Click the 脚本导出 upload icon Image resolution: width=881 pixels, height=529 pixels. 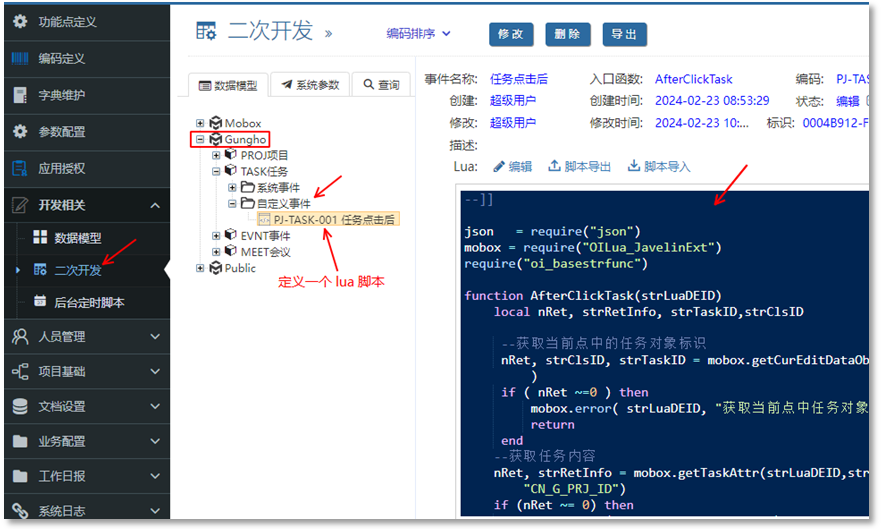[554, 166]
